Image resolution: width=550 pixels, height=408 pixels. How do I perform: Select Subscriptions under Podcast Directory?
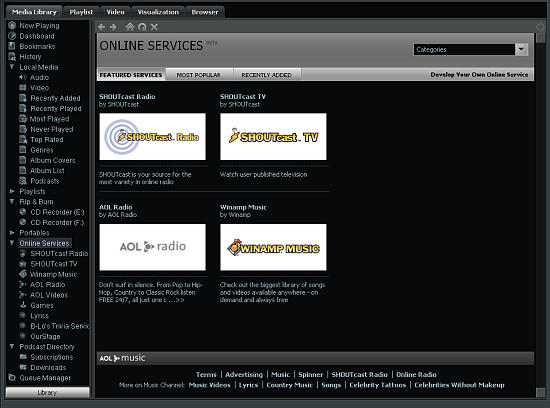(52, 357)
